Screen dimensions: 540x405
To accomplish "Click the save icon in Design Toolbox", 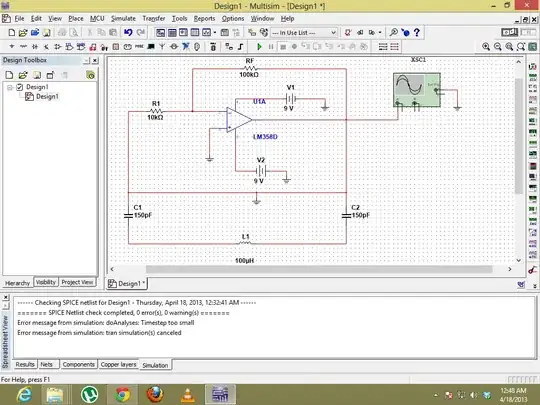I will (x=37, y=75).
